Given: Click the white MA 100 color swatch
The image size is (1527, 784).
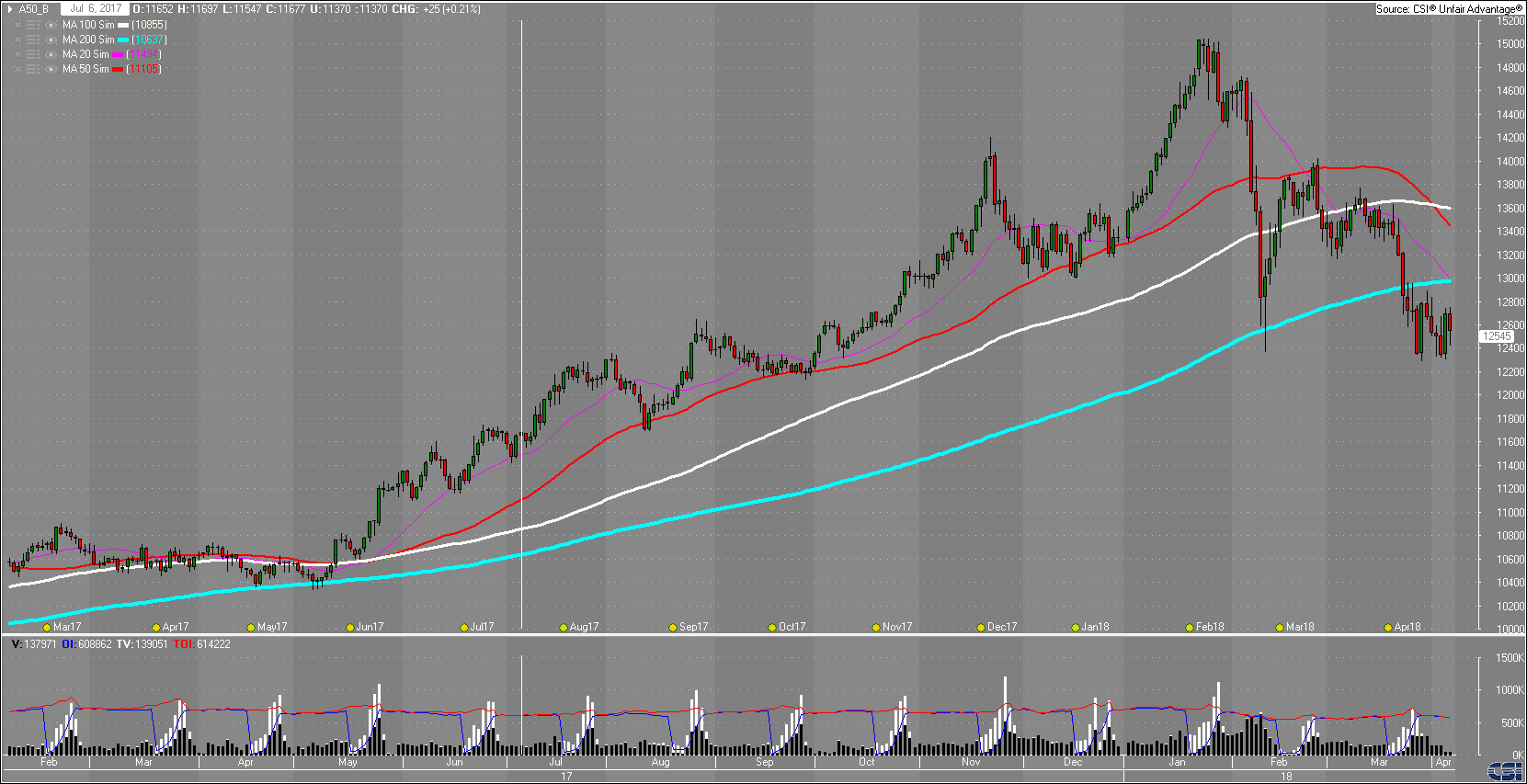Looking at the screenshot, I should pyautogui.click(x=123, y=26).
